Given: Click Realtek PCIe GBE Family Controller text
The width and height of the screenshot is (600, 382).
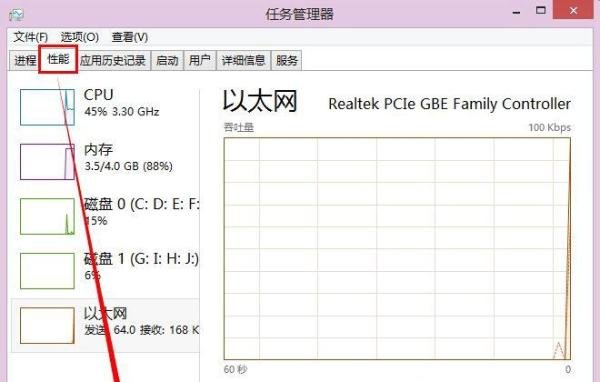Looking at the screenshot, I should tap(450, 104).
